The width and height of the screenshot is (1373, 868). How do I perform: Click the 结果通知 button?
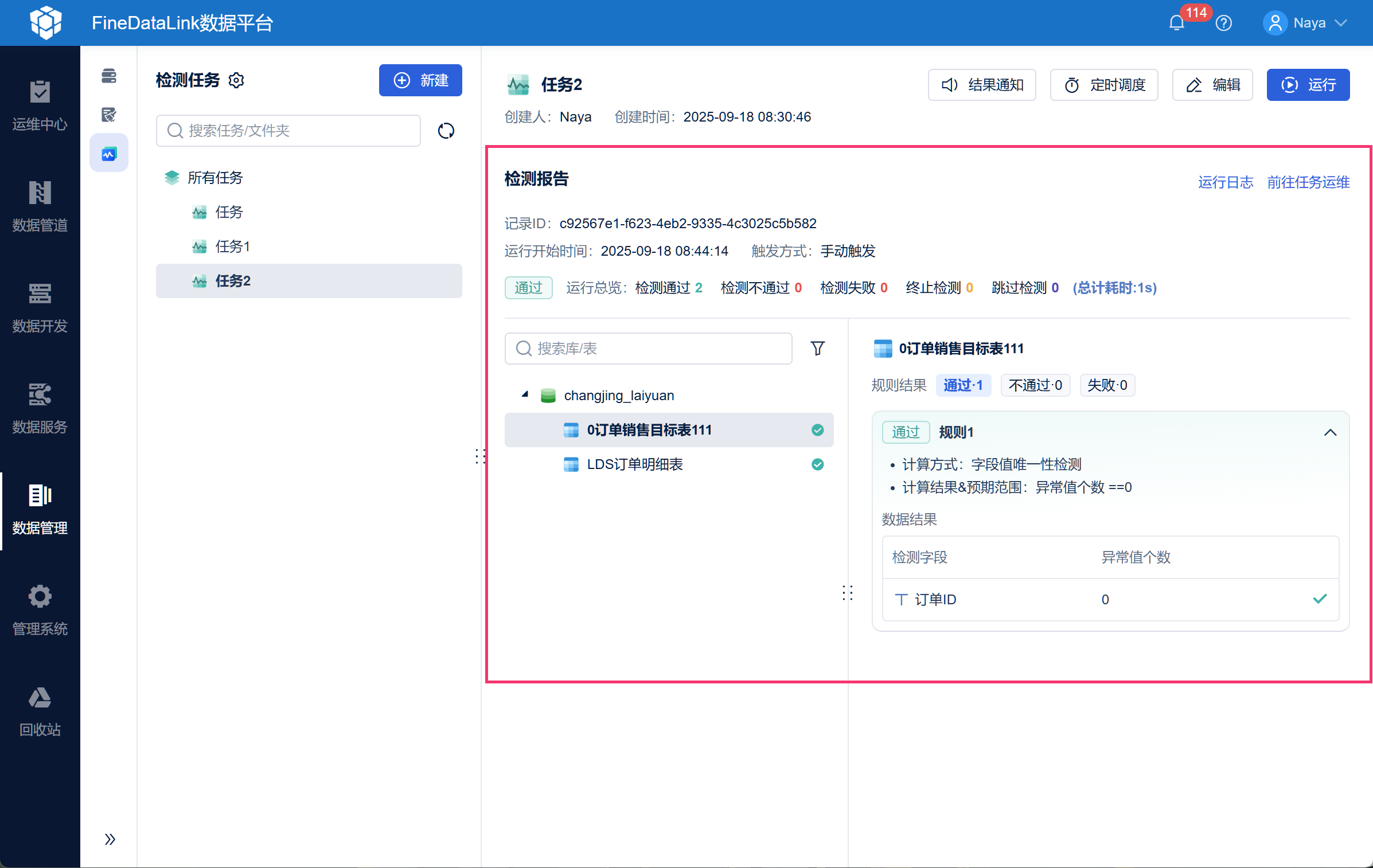click(982, 85)
